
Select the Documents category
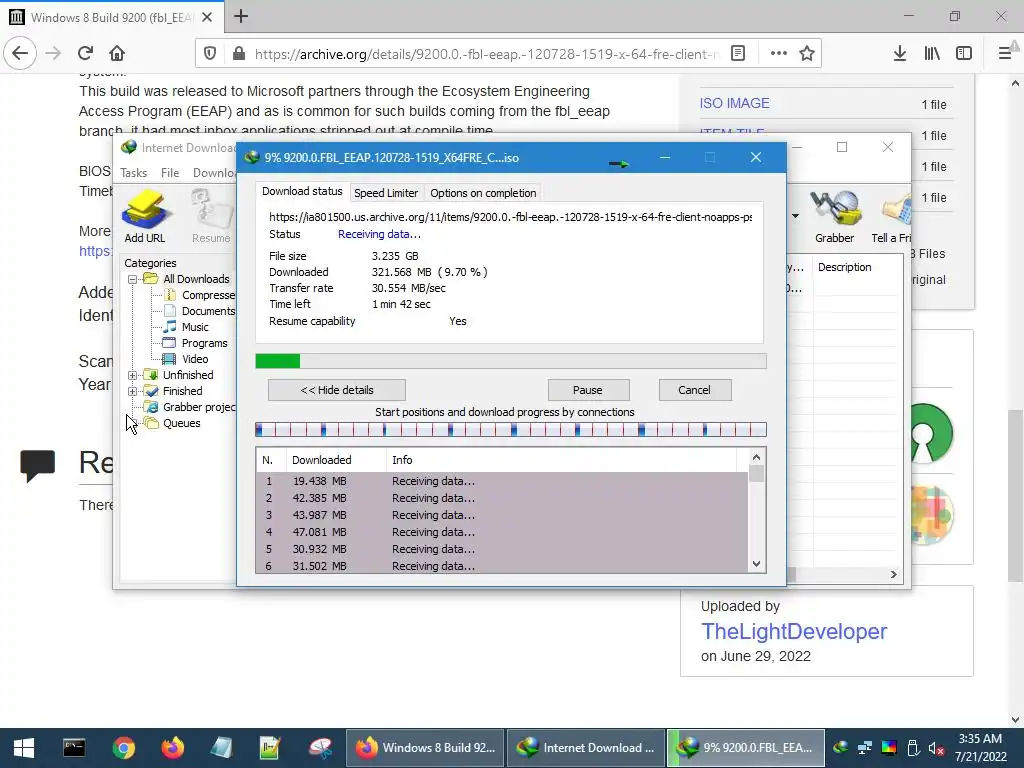tap(208, 312)
